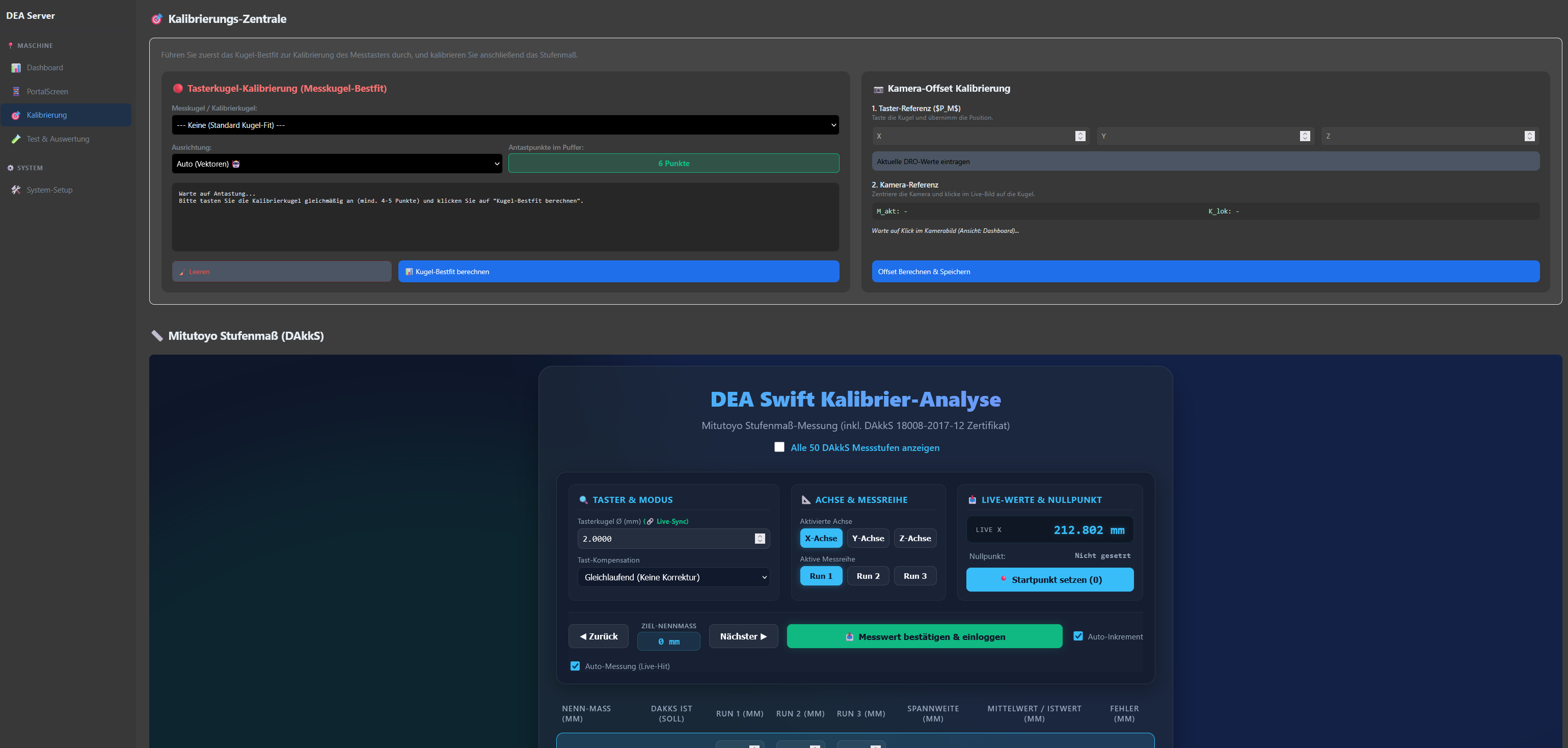Select the Z-Achse axis button
Image resolution: width=1568 pixels, height=748 pixels.
point(915,538)
